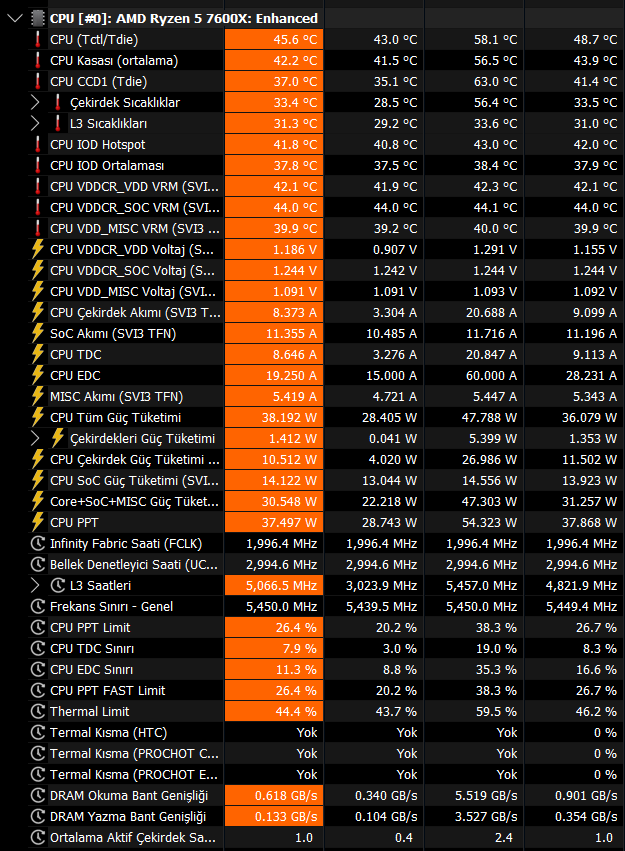Image resolution: width=625 pixels, height=851 pixels.
Task: Select the DRAM Yazma Bant Genişliği label
Action: click(128, 817)
